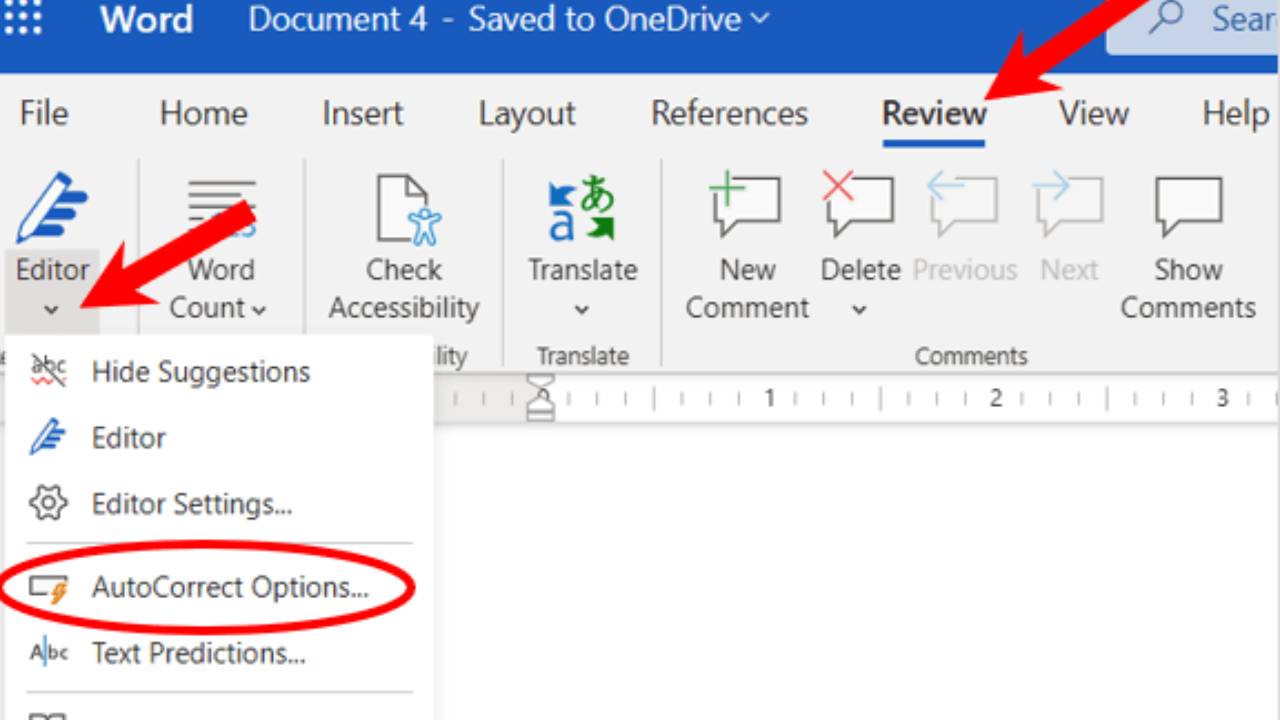Screen dimensions: 1280x720
Task: Expand the Delete comment dropdown arrow
Action: pos(859,309)
